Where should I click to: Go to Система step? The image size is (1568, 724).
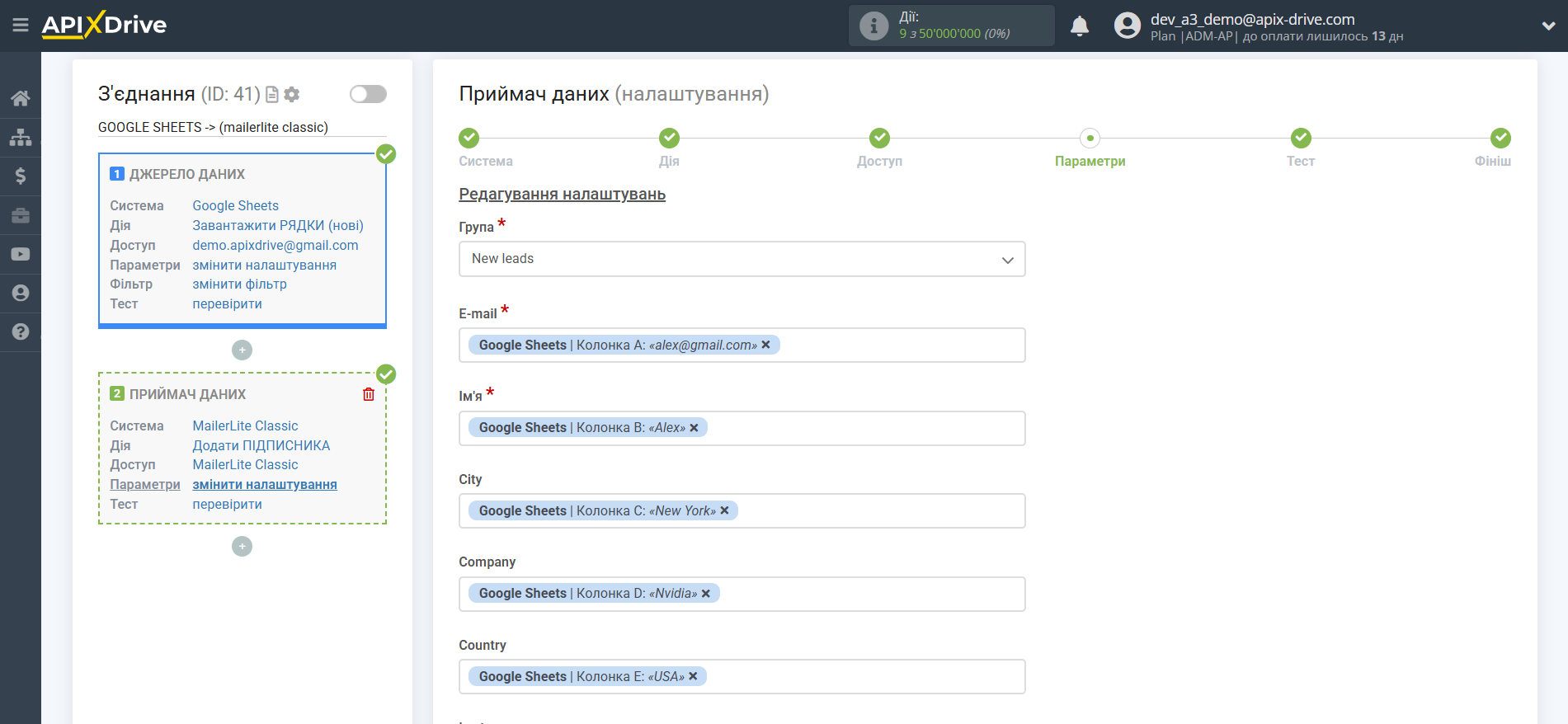(469, 138)
